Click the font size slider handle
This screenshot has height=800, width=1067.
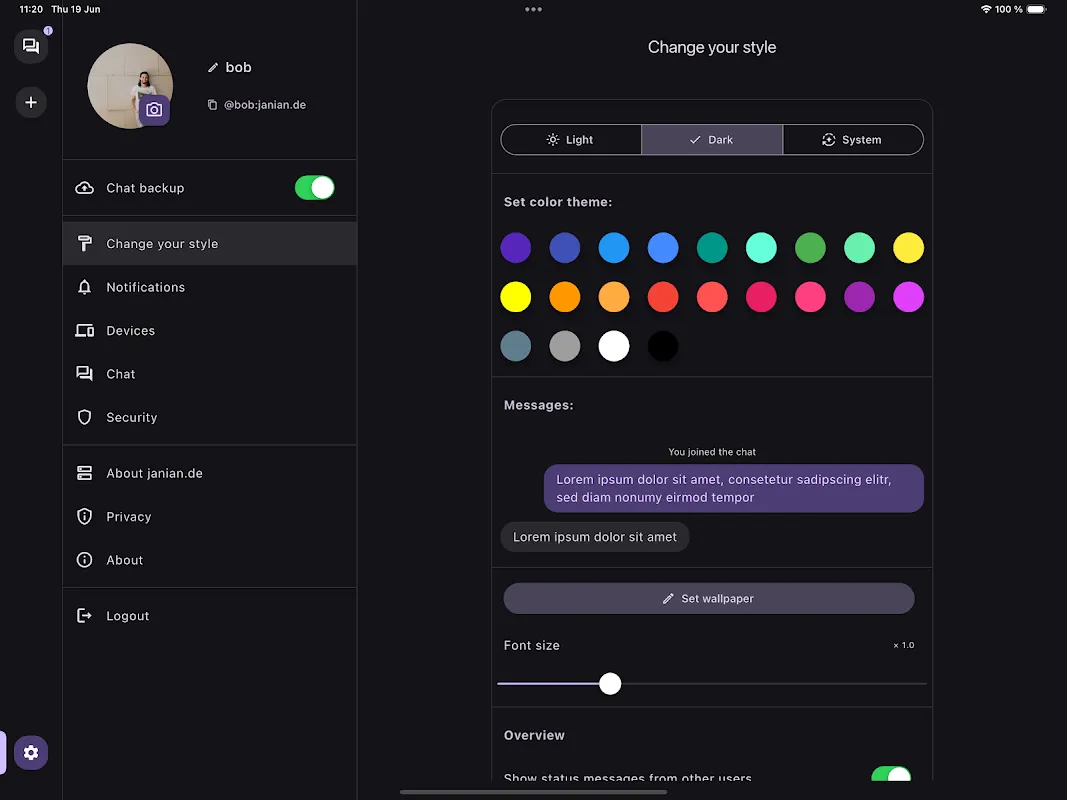coord(610,684)
